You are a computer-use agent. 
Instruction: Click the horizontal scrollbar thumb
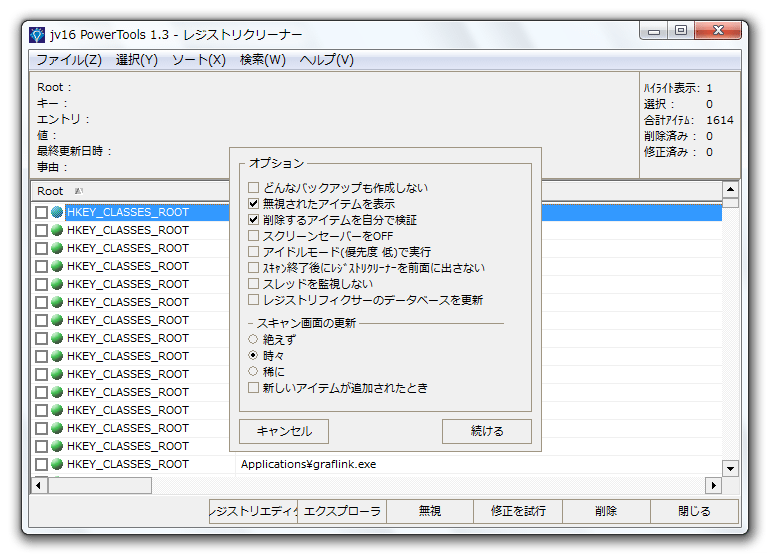[100, 485]
